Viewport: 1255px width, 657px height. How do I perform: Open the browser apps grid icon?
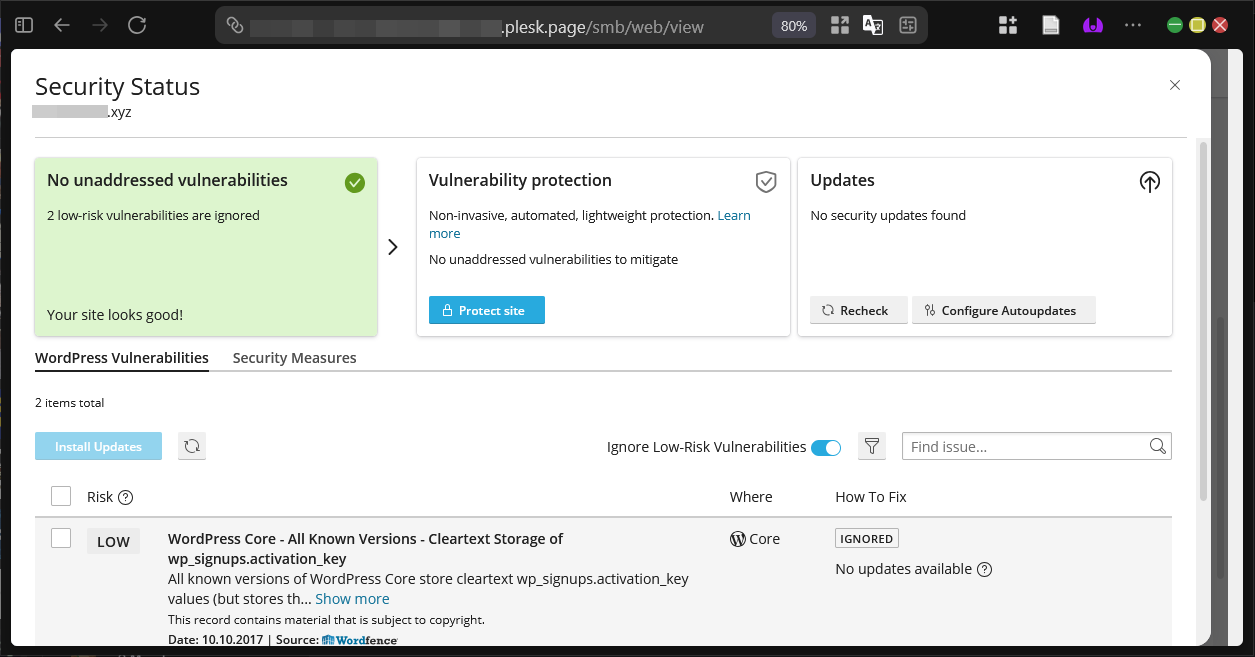(x=840, y=26)
